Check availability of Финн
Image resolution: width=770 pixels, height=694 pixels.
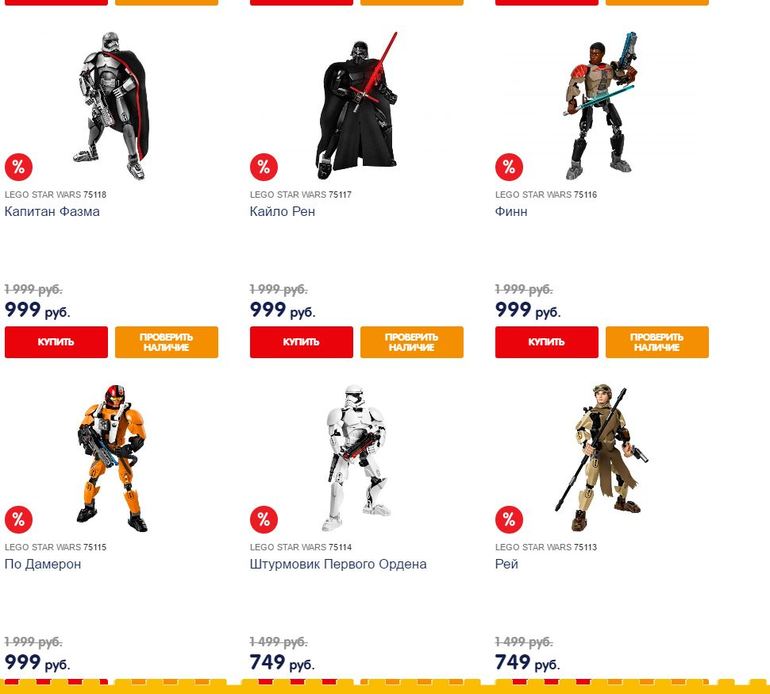point(657,342)
